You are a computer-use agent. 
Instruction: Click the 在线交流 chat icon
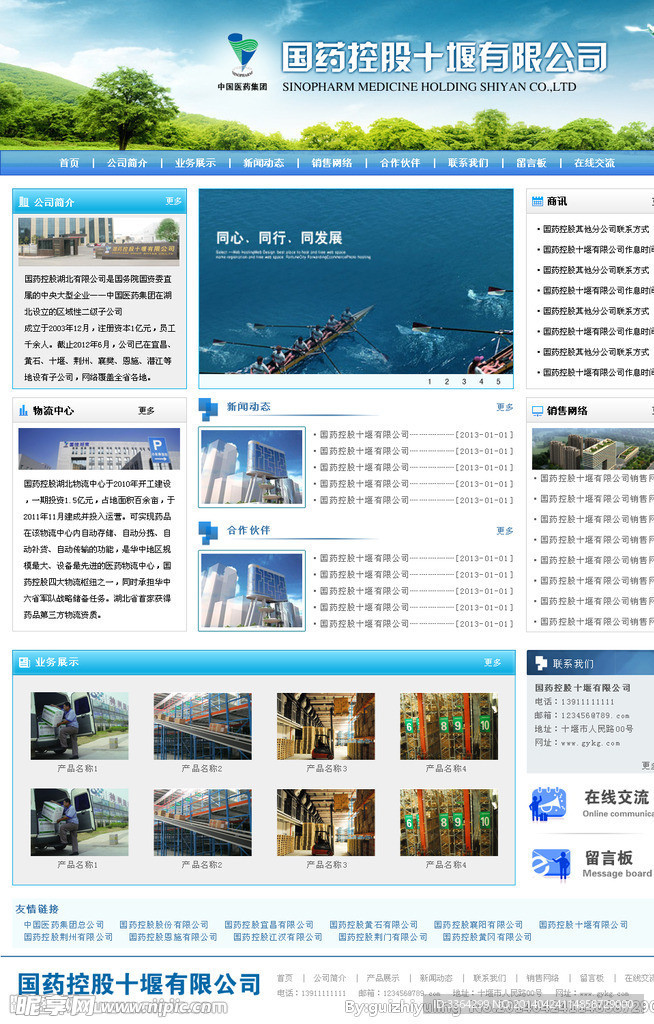(x=549, y=804)
